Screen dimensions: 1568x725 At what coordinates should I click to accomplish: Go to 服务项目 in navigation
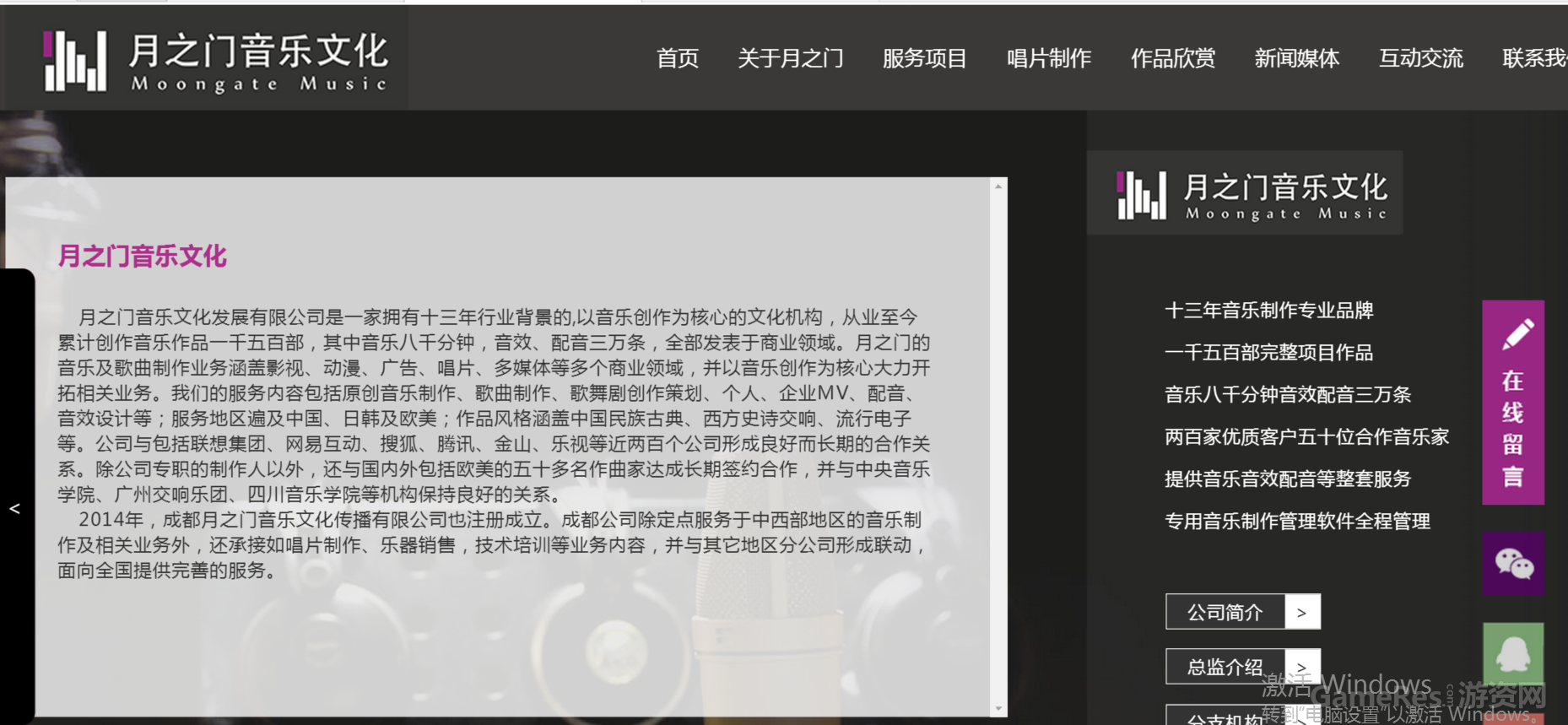pos(925,58)
